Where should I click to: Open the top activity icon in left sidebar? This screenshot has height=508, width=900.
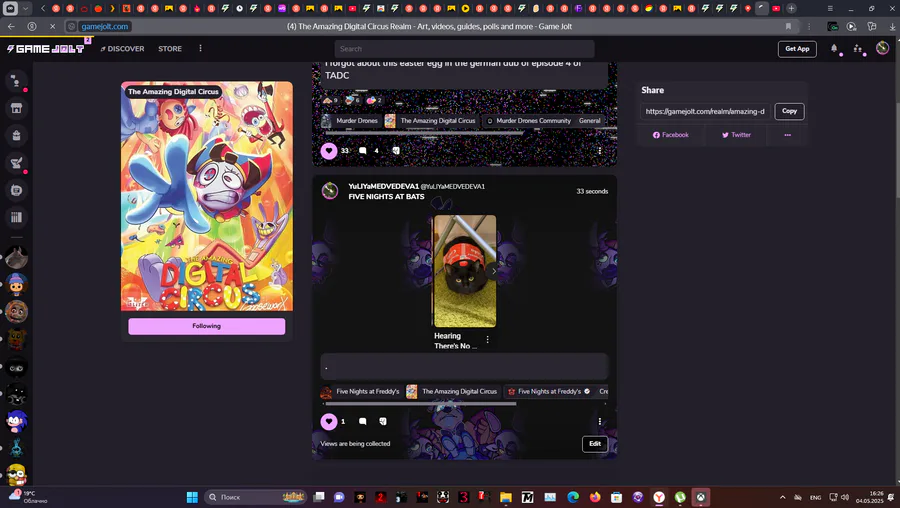pyautogui.click(x=16, y=81)
